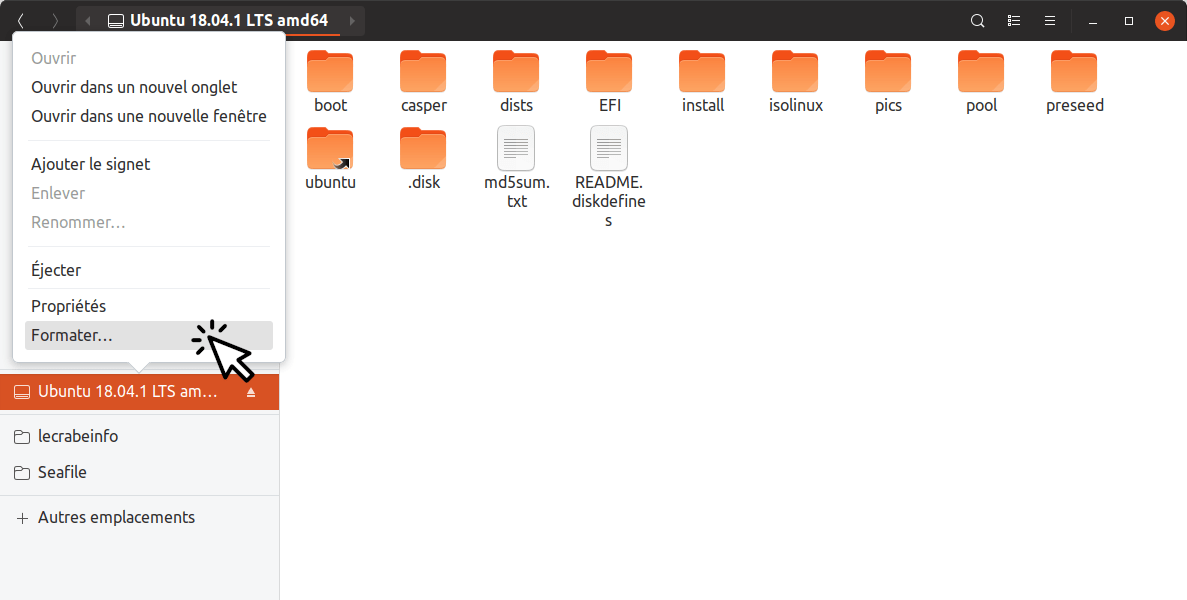Screen dimensions: 1187x600
Task: Open Seafile bookmark in sidebar
Action: 139,472
